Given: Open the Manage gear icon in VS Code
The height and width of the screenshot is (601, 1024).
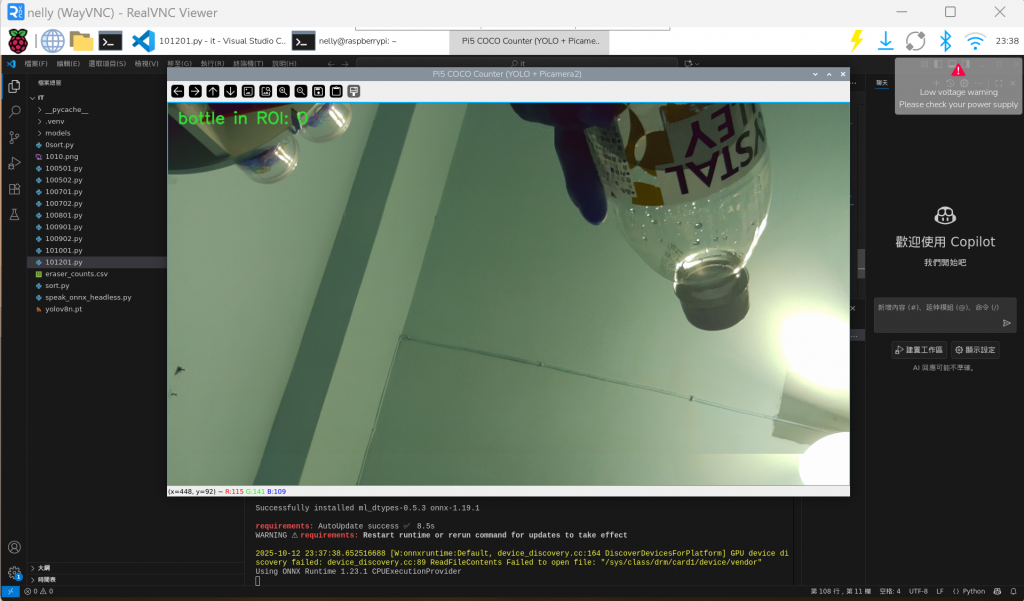Looking at the screenshot, I should (x=14, y=573).
